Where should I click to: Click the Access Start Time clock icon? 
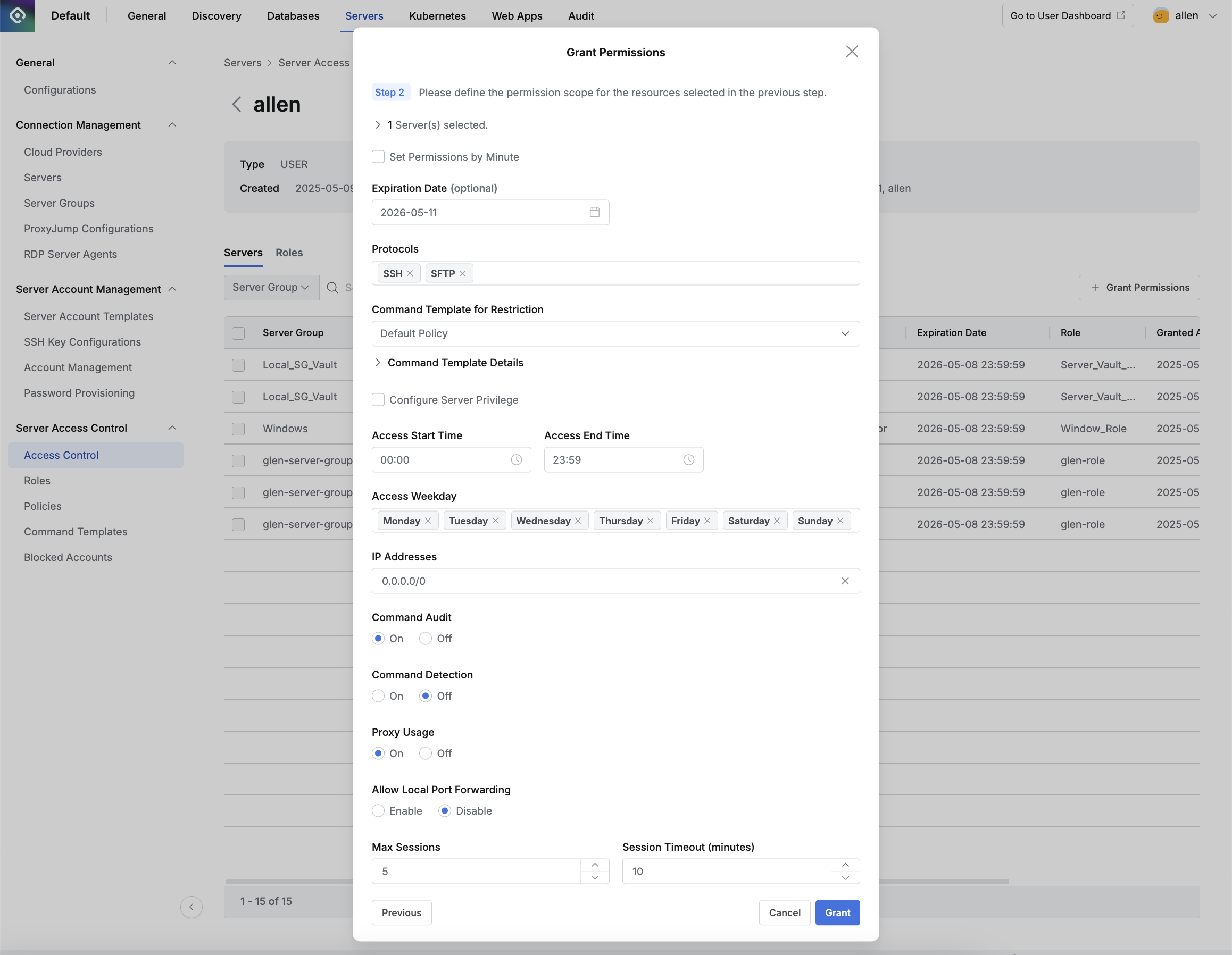point(516,460)
